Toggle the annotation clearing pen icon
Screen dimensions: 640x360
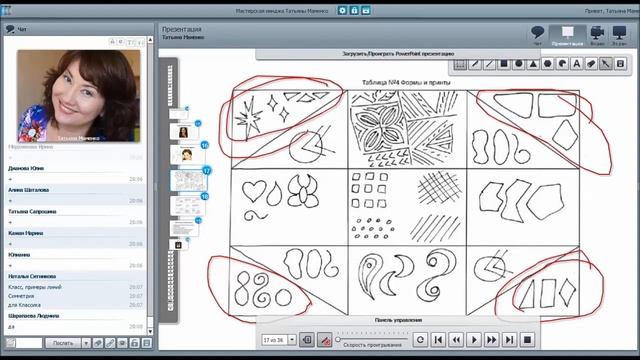[x=325, y=340]
